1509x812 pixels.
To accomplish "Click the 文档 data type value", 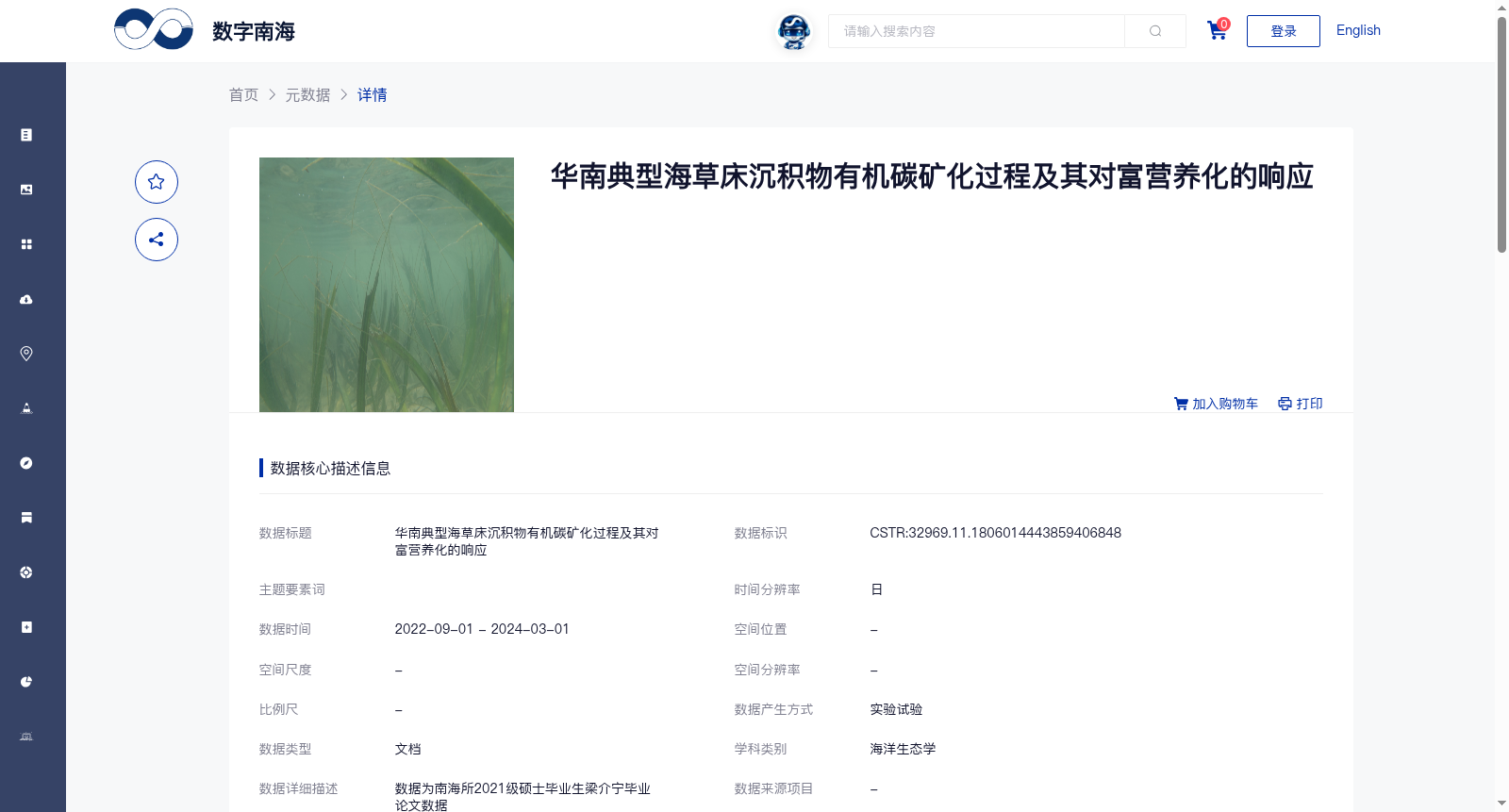I will click(x=407, y=749).
